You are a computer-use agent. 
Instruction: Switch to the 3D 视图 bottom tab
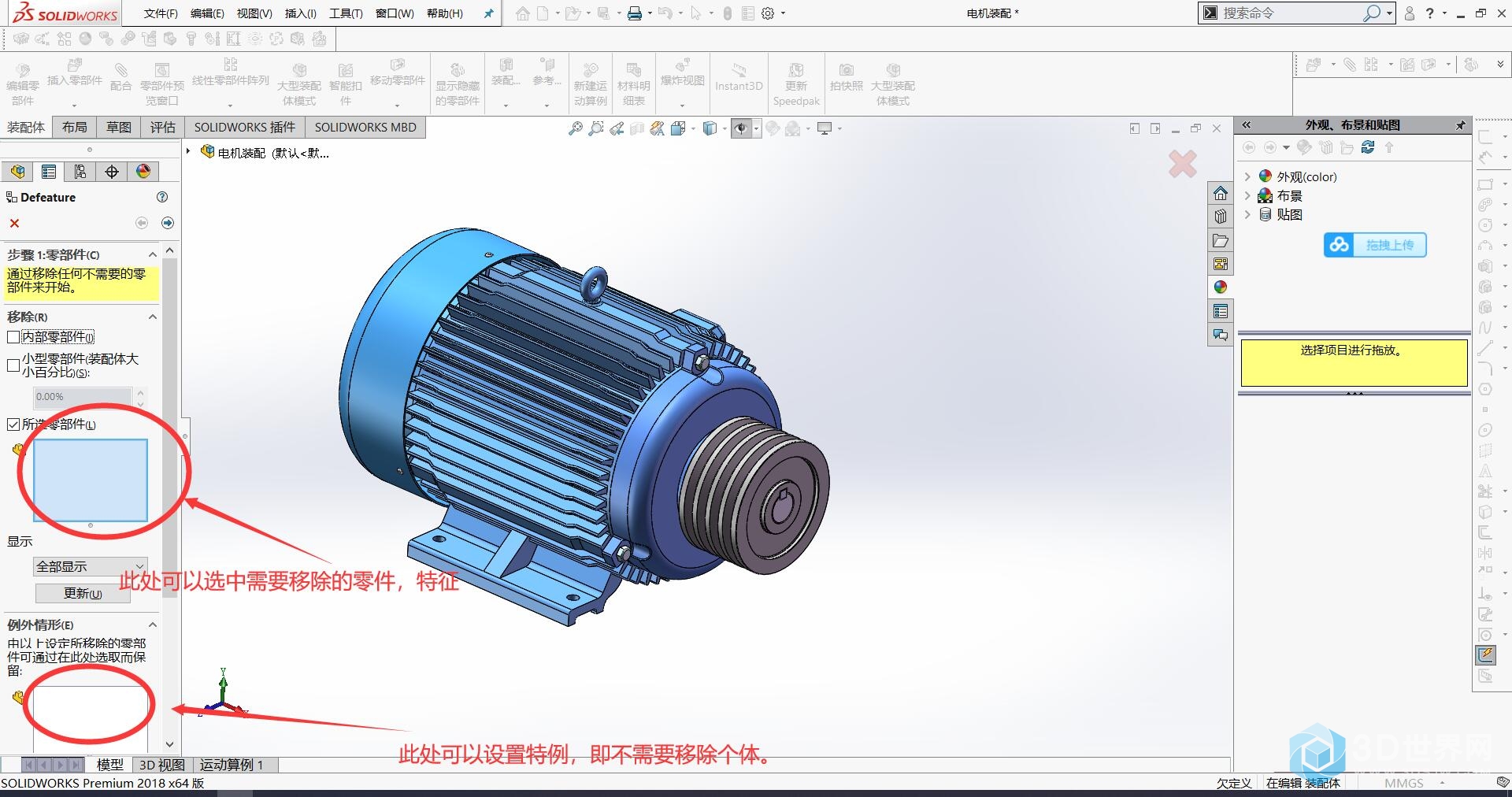[161, 765]
